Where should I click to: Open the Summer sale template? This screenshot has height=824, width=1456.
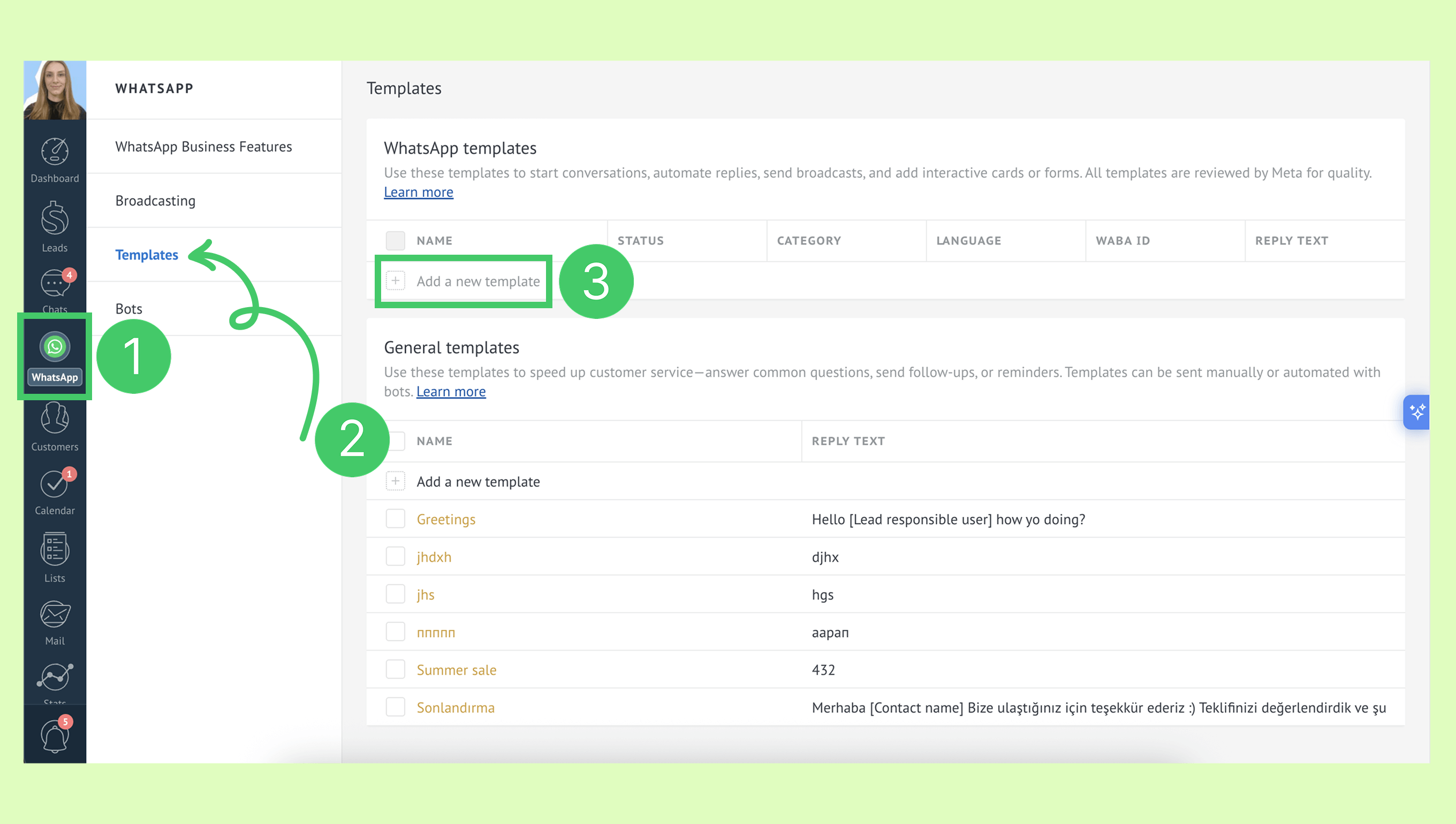(x=456, y=670)
